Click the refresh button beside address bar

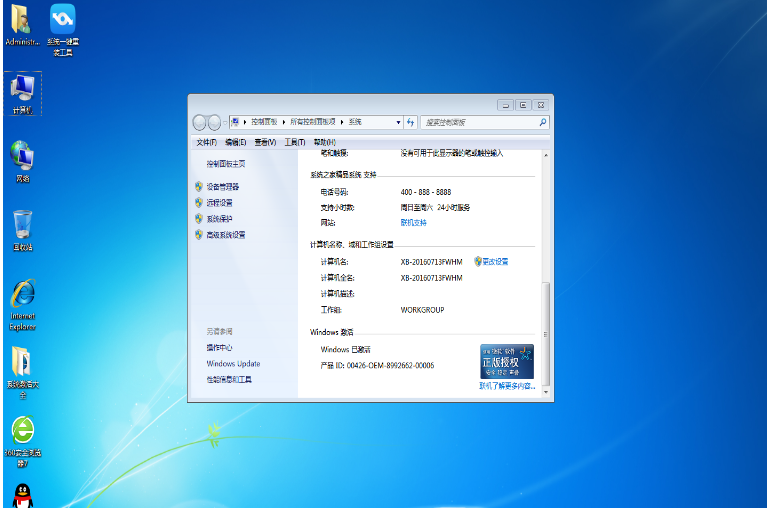410,122
